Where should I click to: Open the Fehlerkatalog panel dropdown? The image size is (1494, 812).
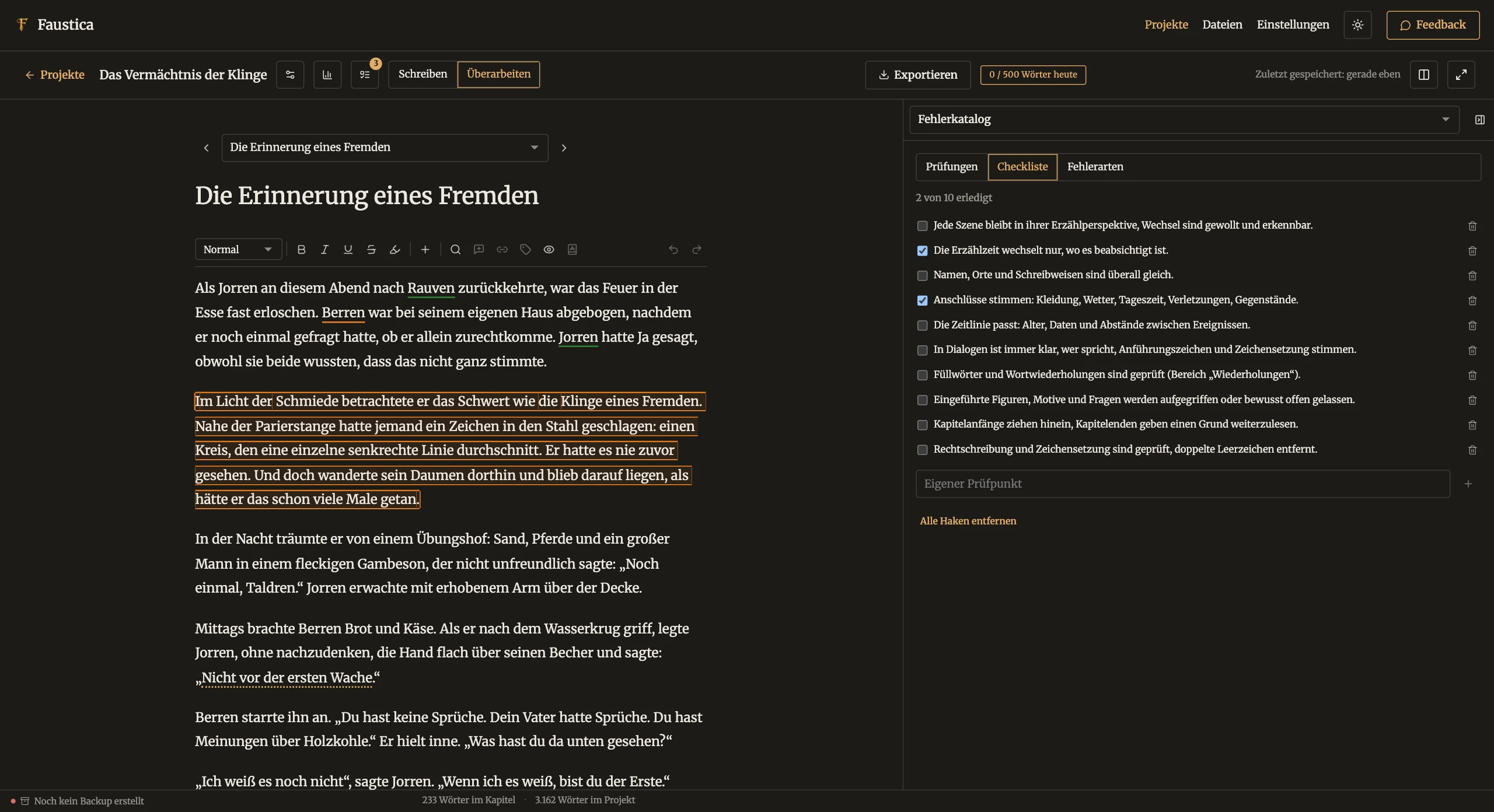[x=1184, y=120]
